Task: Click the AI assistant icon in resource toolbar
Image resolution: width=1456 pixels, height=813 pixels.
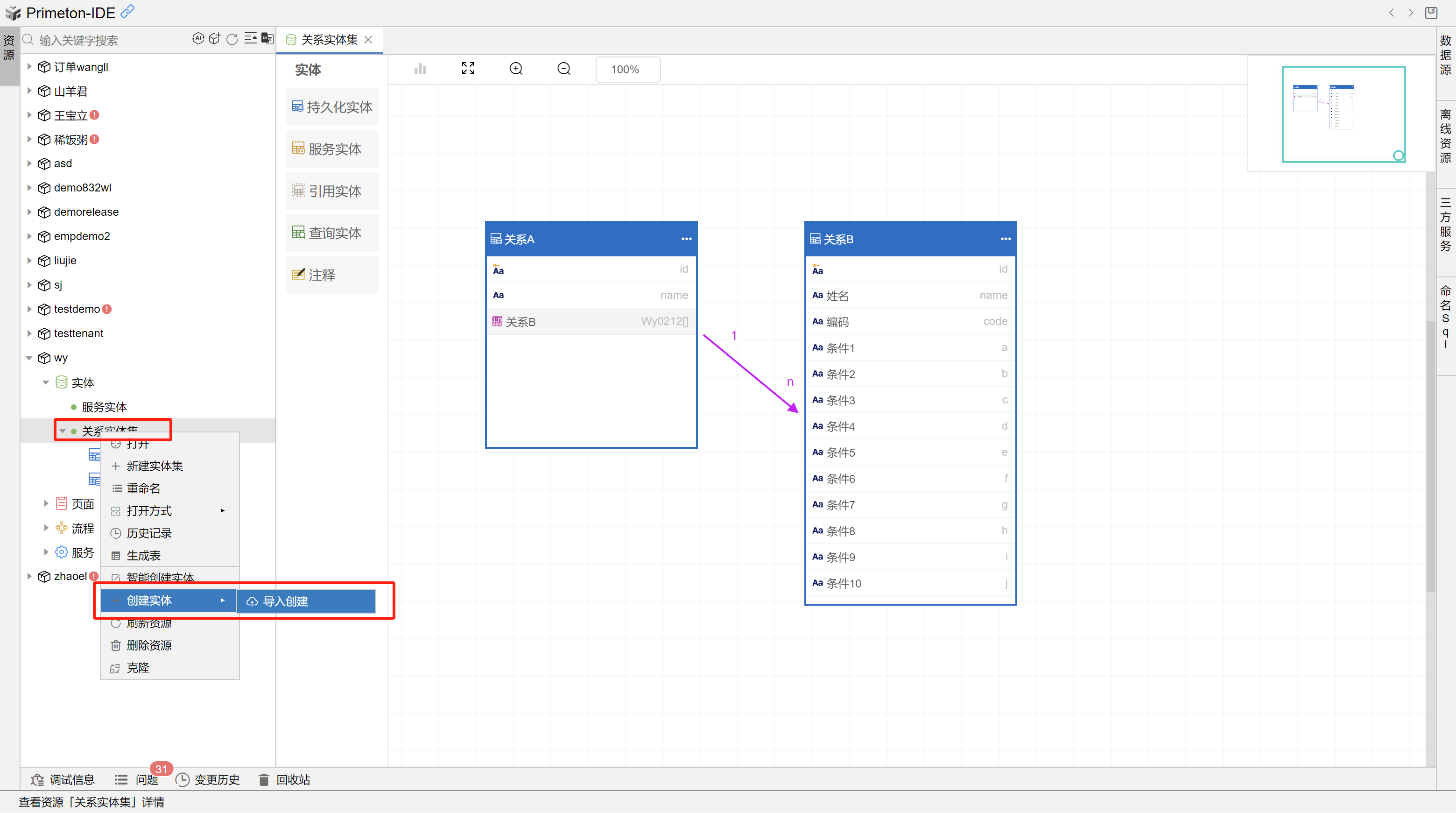Action: tap(198, 38)
